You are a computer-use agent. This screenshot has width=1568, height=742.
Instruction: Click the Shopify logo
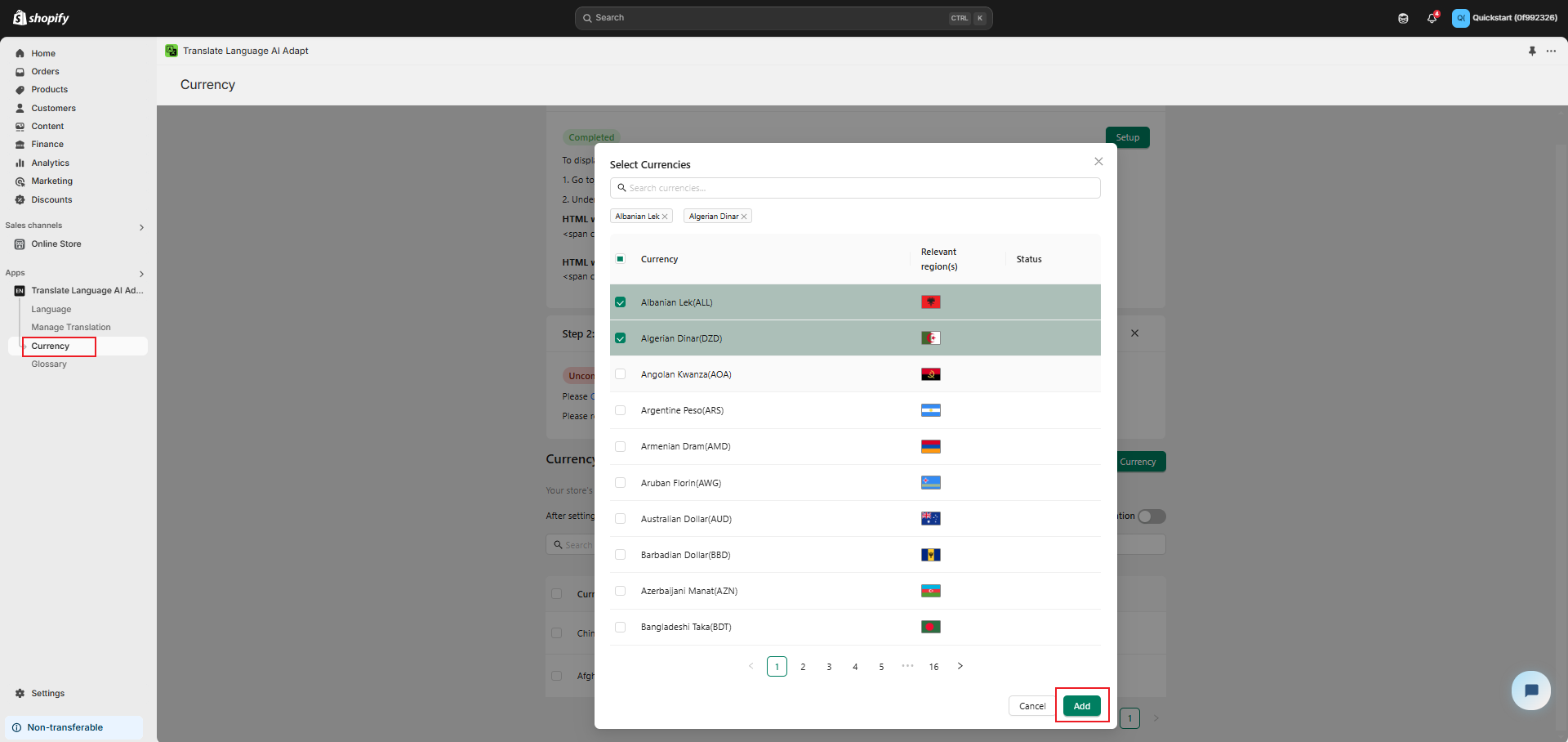click(x=41, y=18)
